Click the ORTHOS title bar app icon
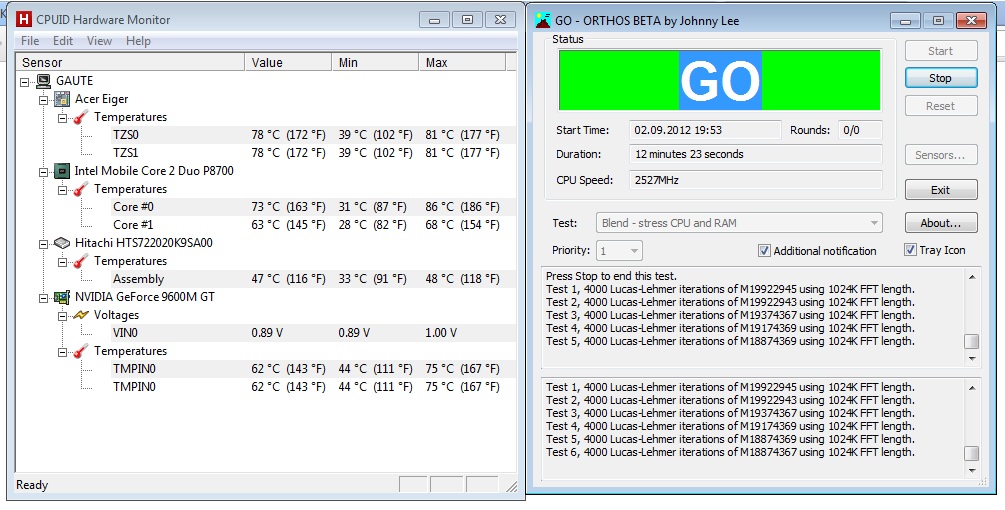 [542, 21]
